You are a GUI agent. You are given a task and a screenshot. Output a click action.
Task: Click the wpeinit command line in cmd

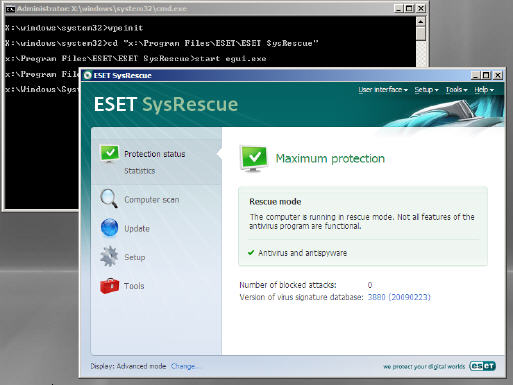pos(74,28)
